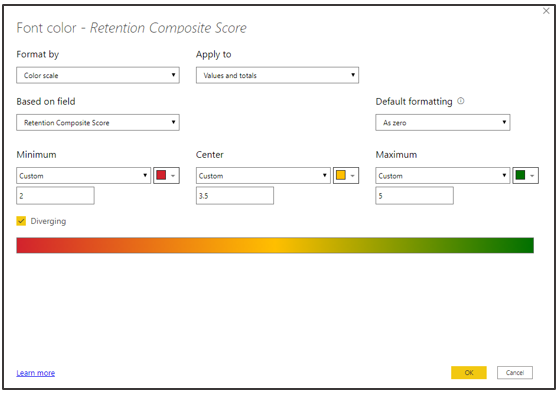Open the Default formatting dropdown
Viewport: 560px width, 395px height.
(x=443, y=122)
